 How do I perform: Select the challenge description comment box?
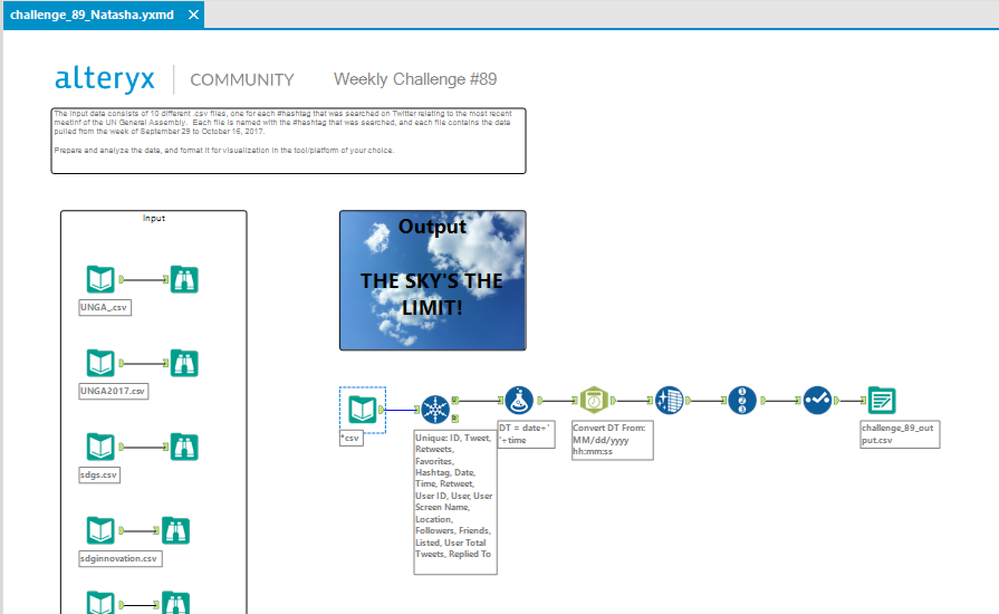pyautogui.click(x=289, y=141)
